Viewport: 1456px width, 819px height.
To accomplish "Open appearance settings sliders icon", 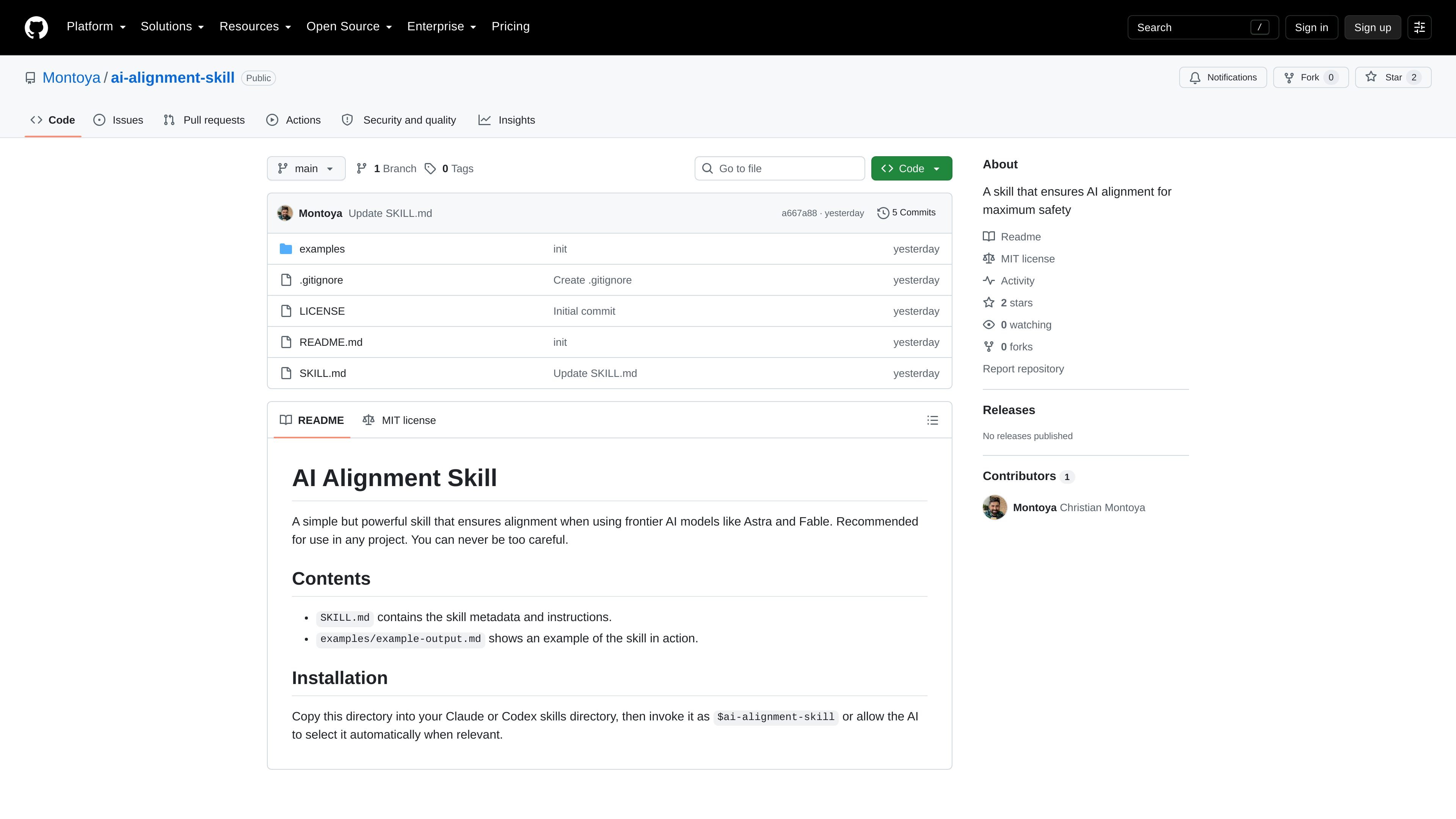I will (x=1419, y=27).
